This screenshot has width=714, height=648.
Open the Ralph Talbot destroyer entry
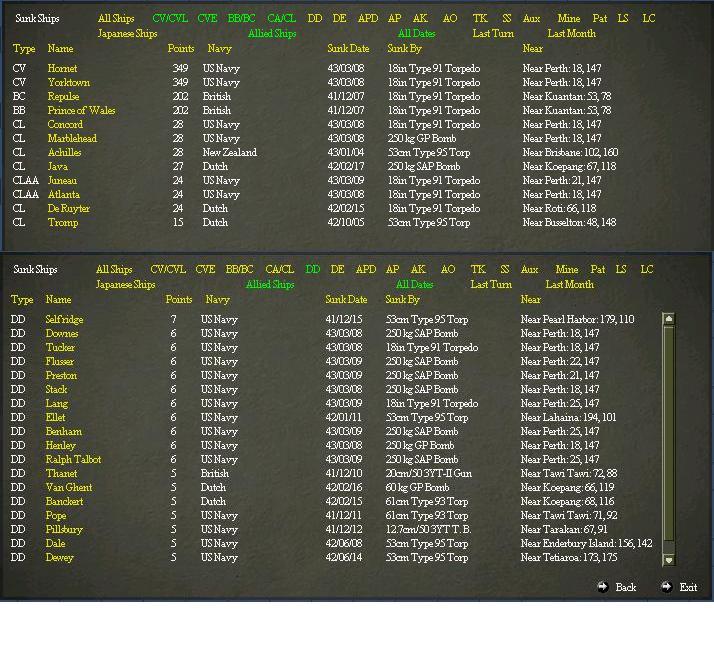pyautogui.click(x=73, y=459)
